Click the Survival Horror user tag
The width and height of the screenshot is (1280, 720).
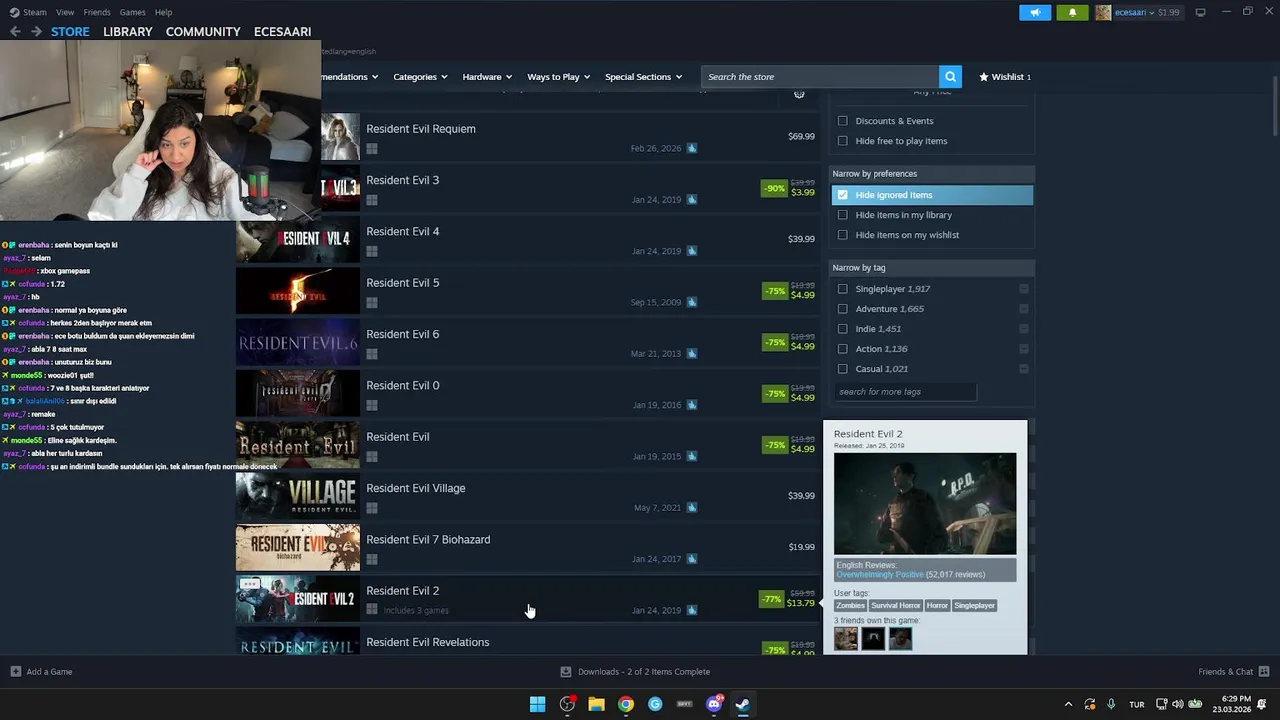click(895, 605)
